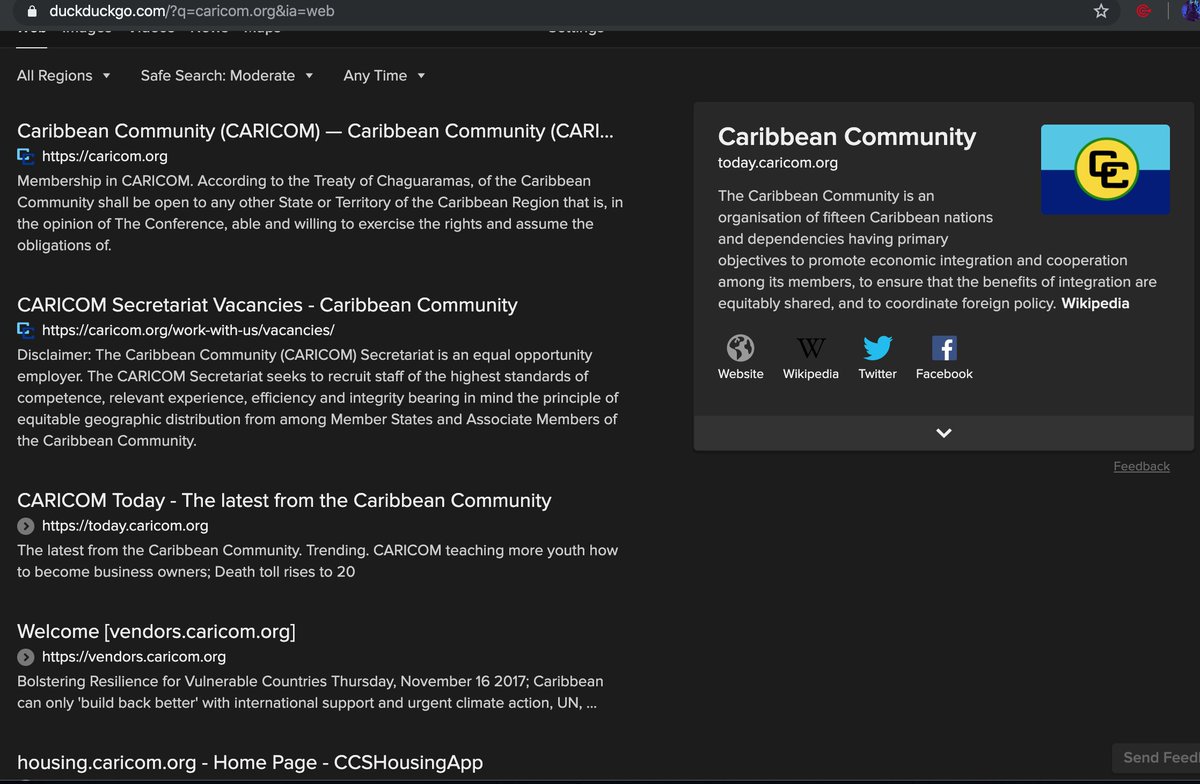The image size is (1200, 784).
Task: Click the Caribbean Community panel heading
Action: coord(847,137)
